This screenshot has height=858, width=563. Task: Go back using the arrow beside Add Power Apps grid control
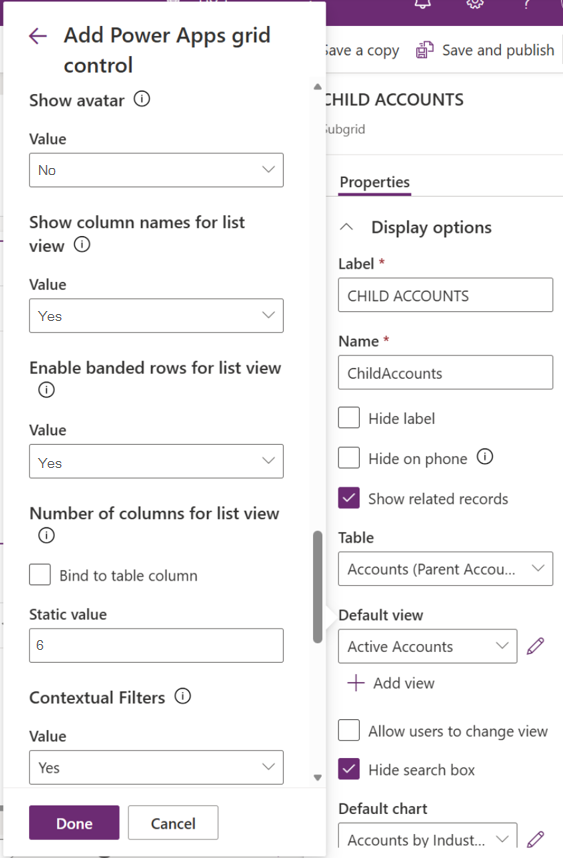coord(38,36)
